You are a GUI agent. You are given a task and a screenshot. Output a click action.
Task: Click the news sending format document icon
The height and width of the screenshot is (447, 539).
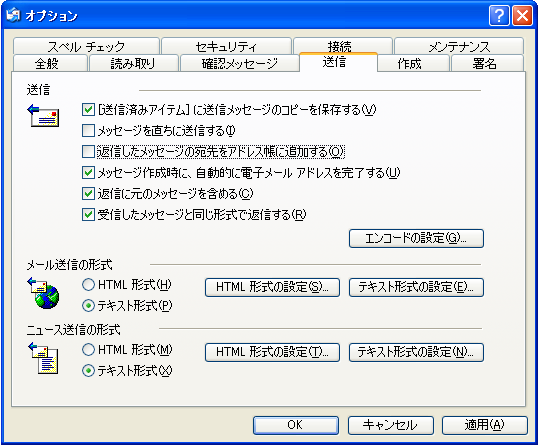tap(43, 358)
